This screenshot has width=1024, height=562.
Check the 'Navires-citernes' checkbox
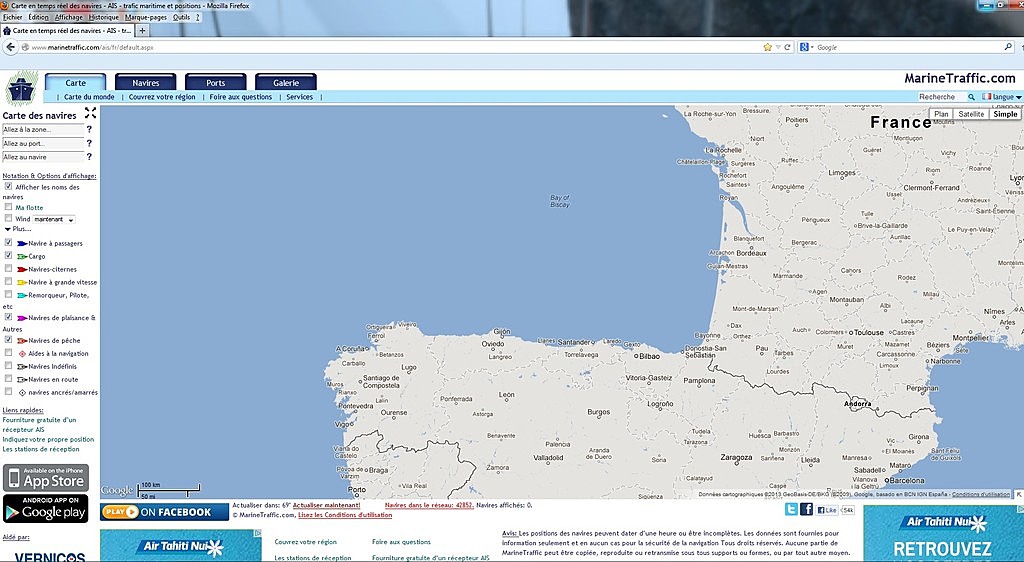[8, 268]
